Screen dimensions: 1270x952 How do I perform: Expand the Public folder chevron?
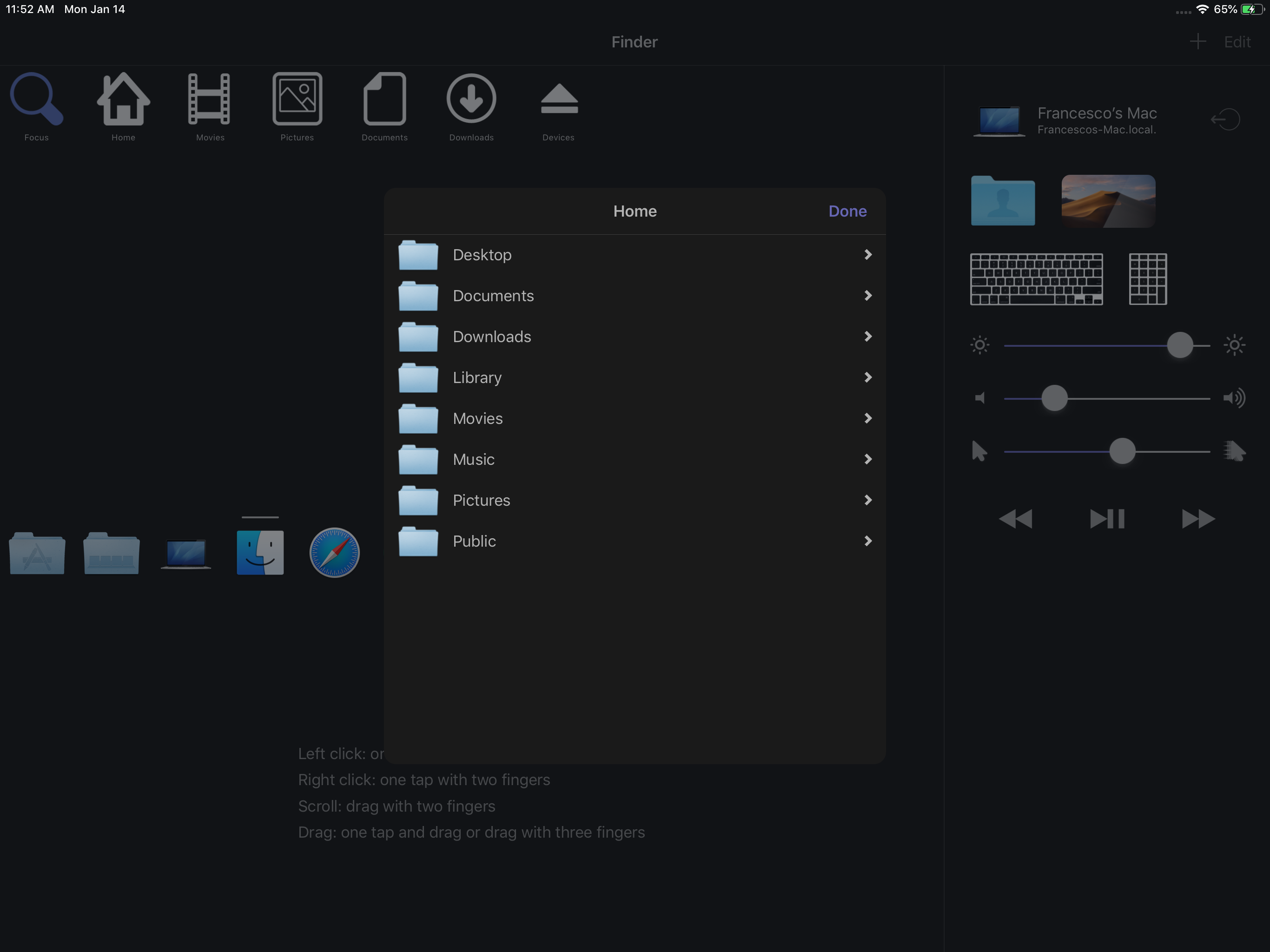point(867,541)
